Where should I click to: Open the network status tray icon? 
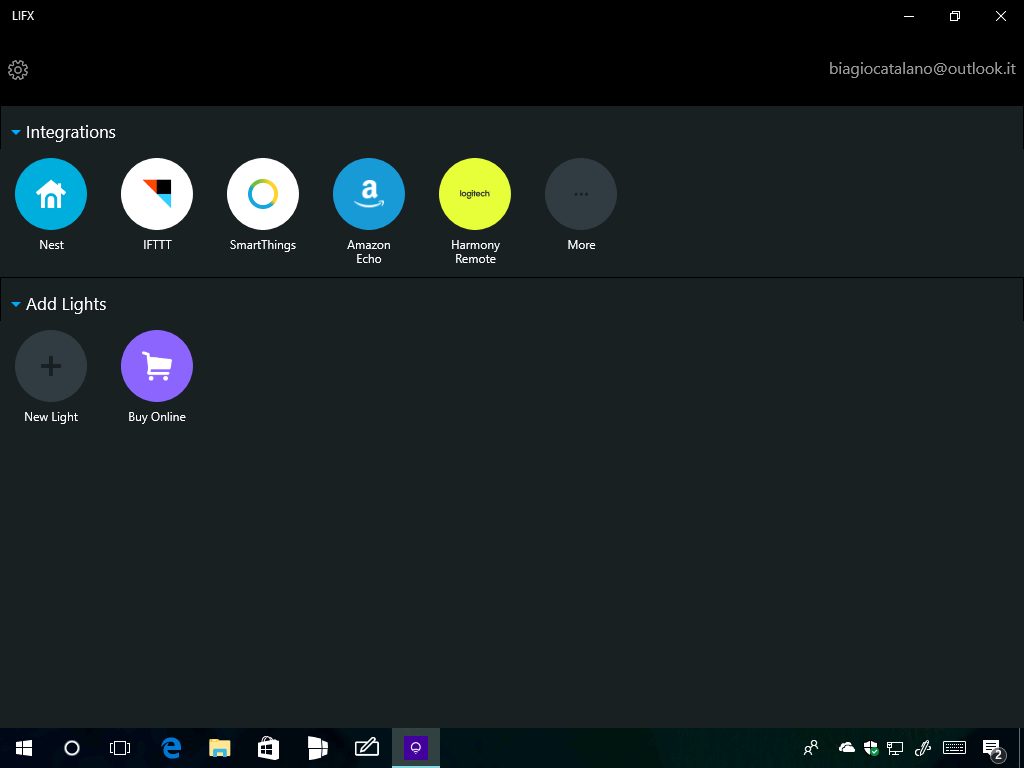[x=895, y=748]
